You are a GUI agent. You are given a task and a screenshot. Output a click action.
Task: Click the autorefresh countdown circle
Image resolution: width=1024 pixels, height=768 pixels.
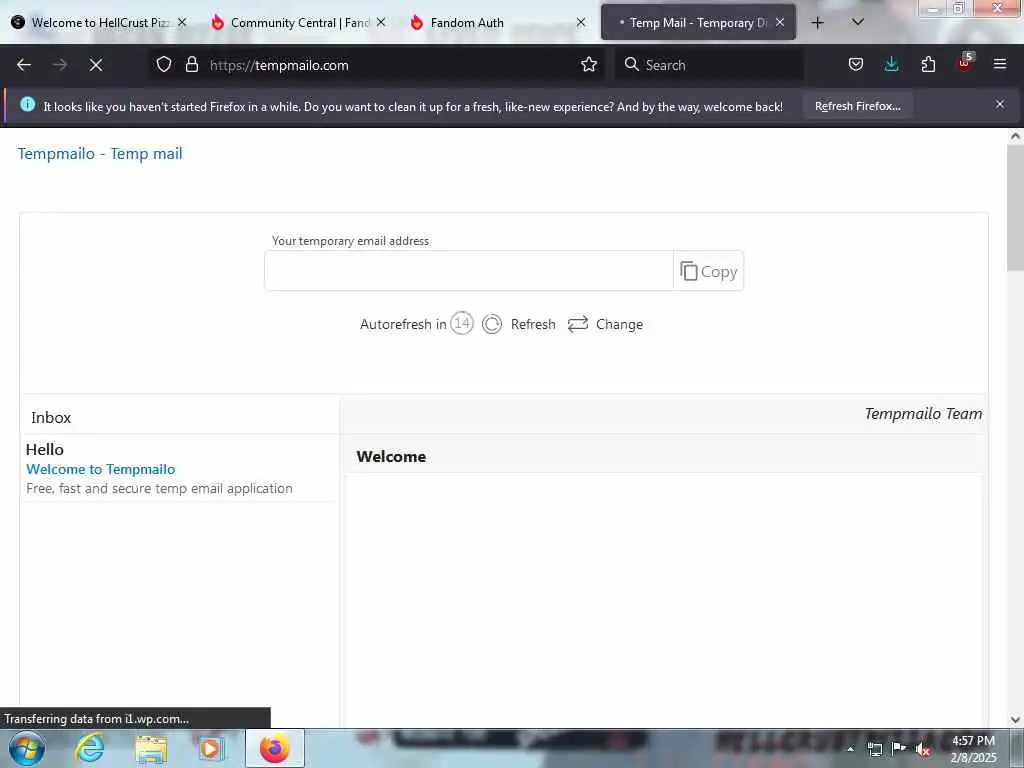pos(462,323)
